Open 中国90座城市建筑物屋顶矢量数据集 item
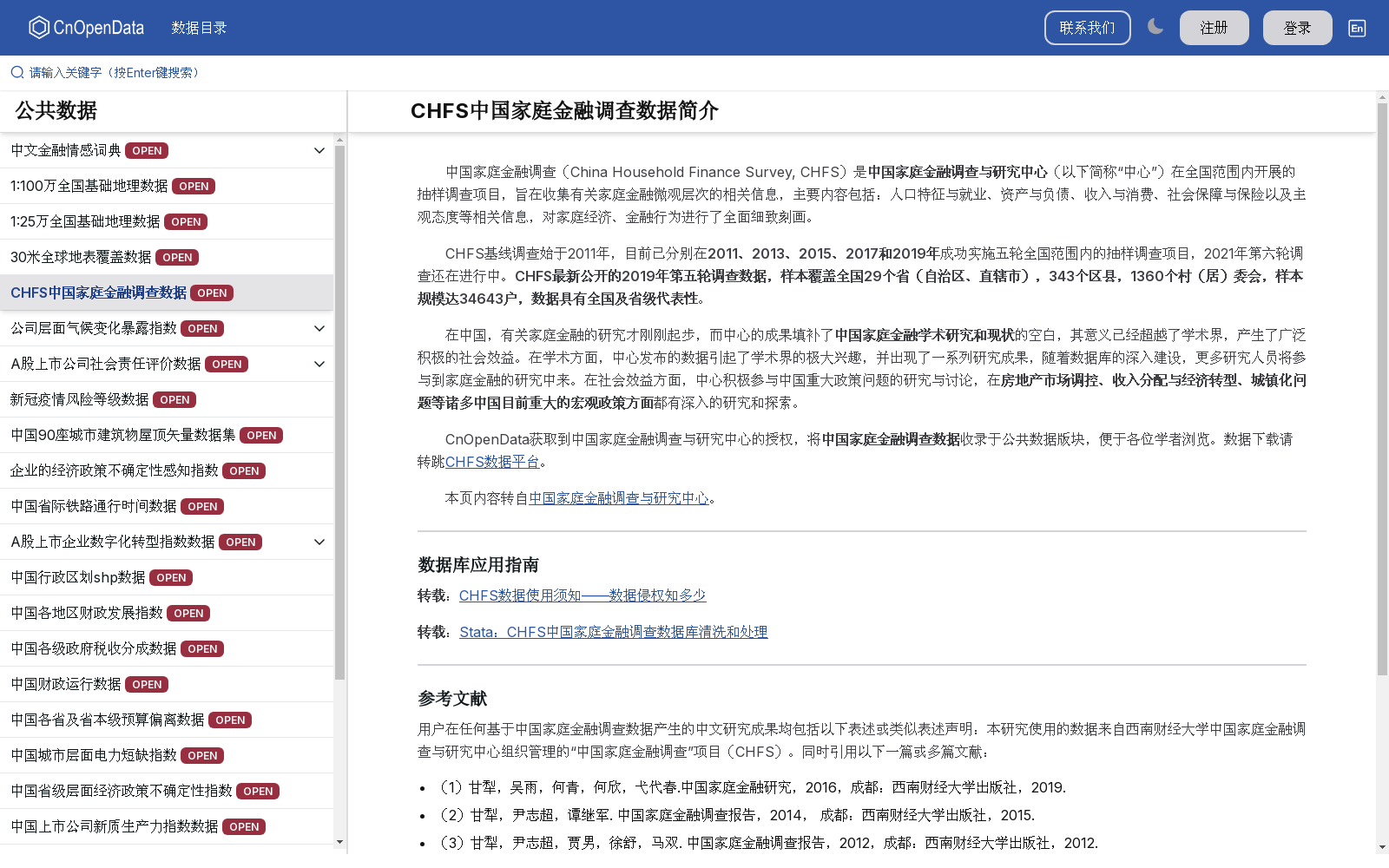Viewport: 1389px width, 868px height. pyautogui.click(x=167, y=435)
